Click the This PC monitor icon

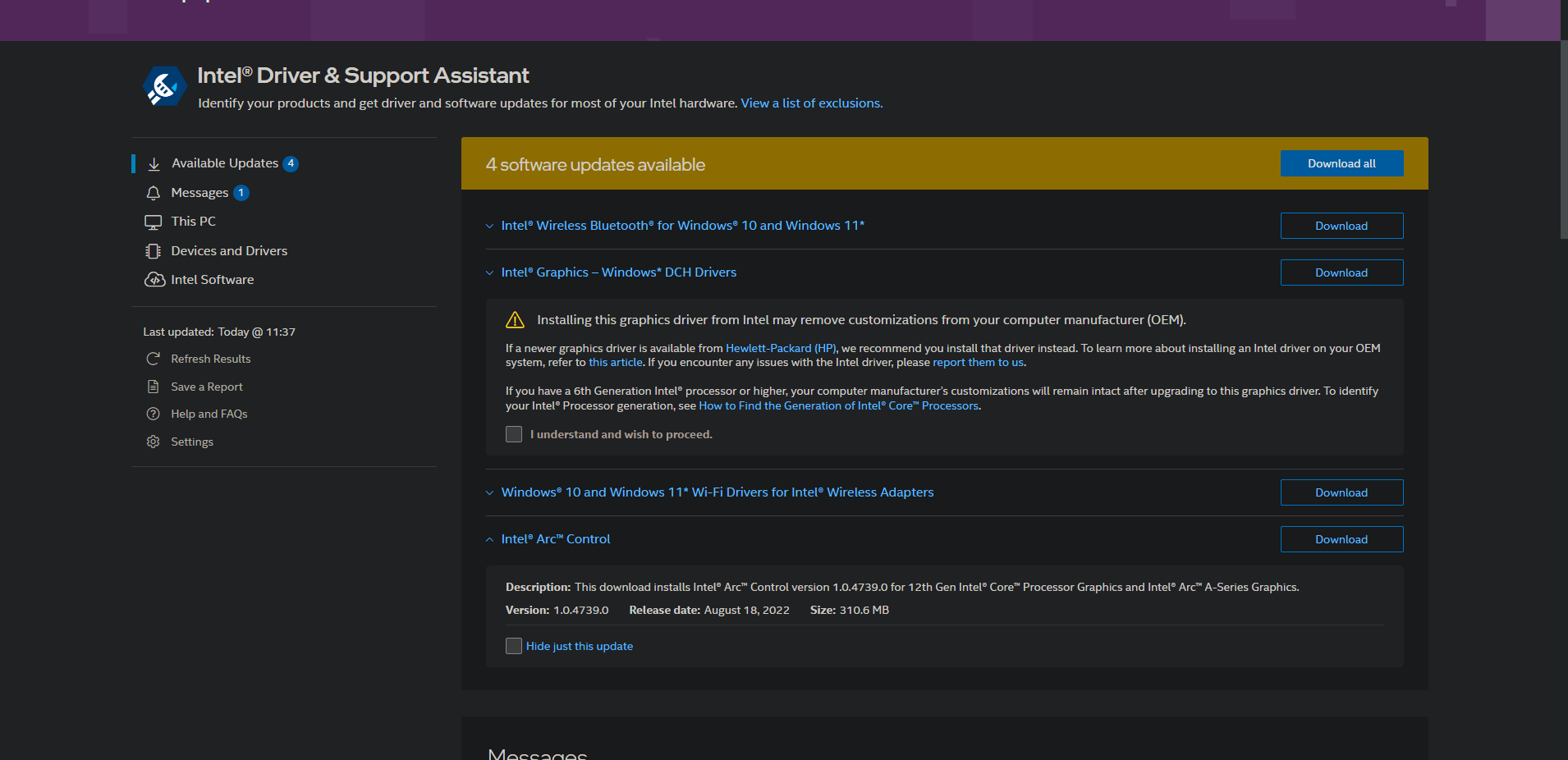[x=154, y=222]
